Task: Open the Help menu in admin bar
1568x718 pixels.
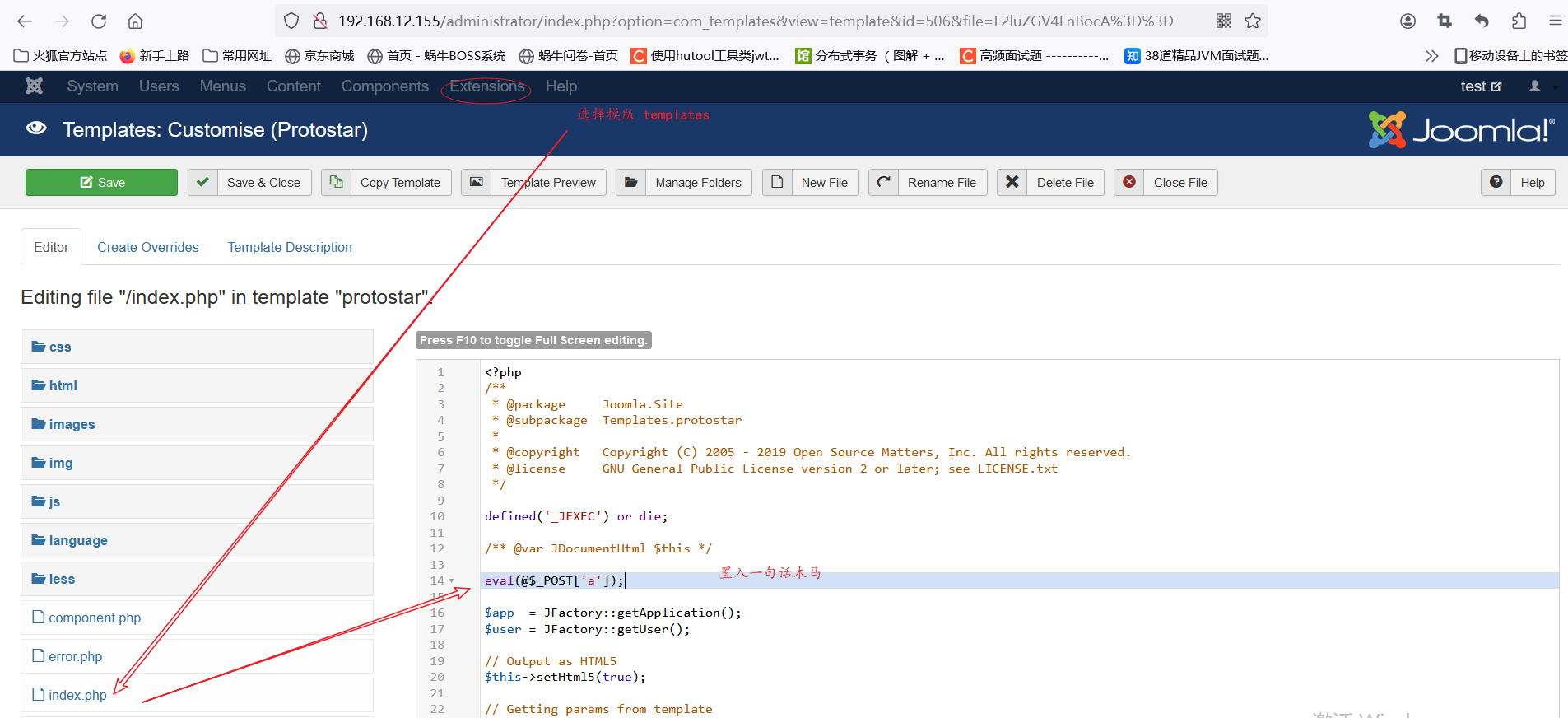Action: [x=561, y=86]
